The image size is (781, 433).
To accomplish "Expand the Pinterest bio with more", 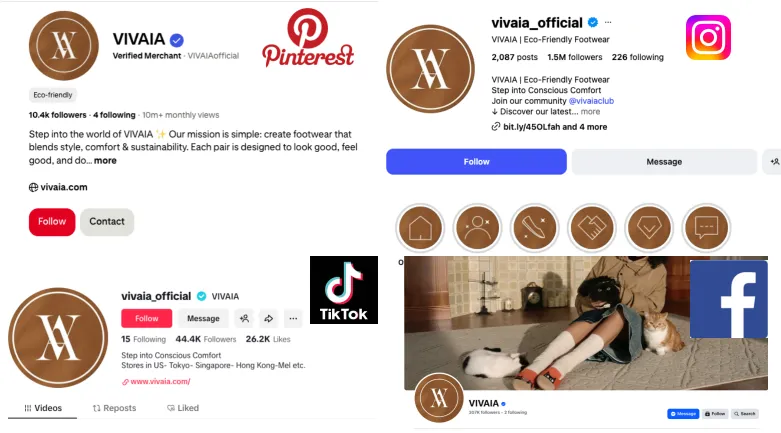I will click(x=105, y=160).
